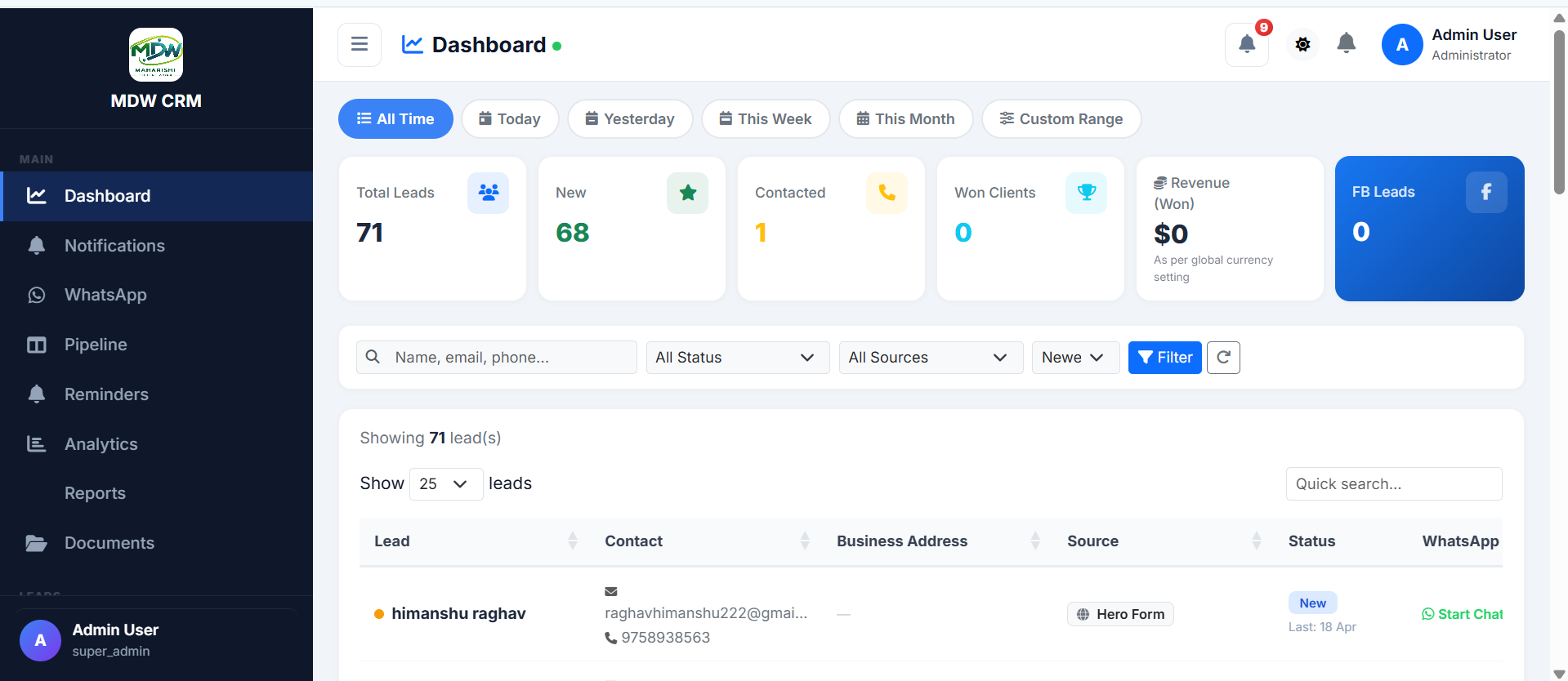
Task: Expand the All Status dropdown
Action: pos(738,358)
